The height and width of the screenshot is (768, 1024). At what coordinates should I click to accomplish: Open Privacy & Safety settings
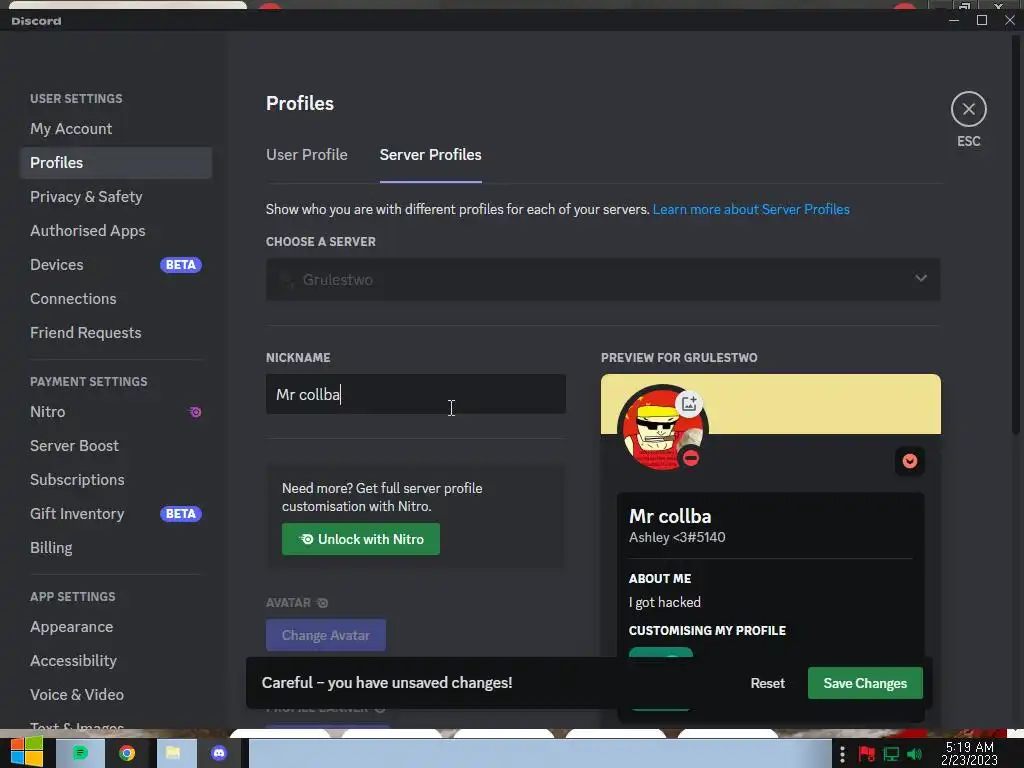click(116, 197)
